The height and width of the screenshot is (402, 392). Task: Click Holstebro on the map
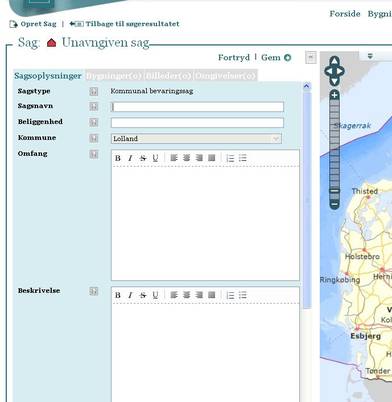pos(362,257)
